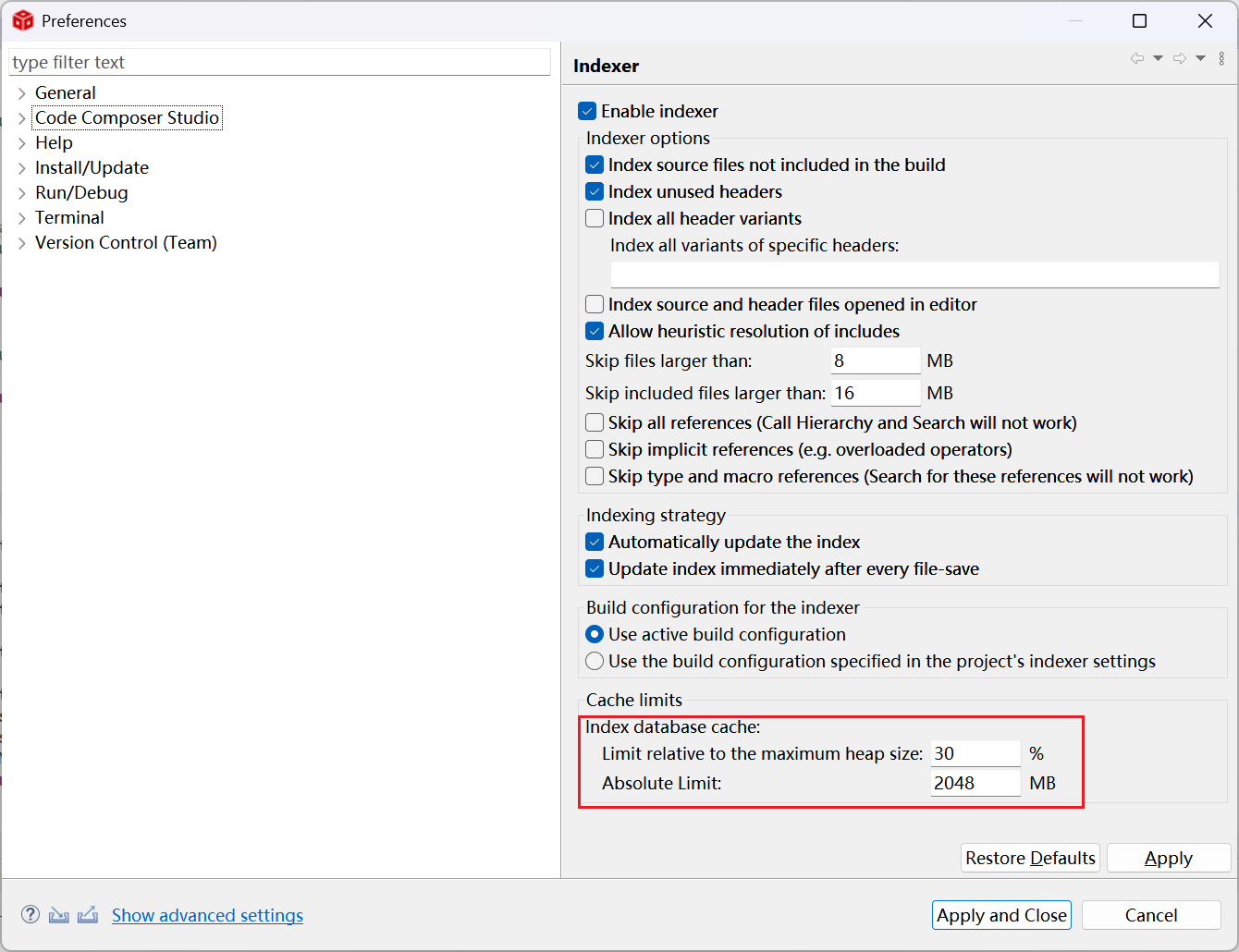The height and width of the screenshot is (952, 1239).
Task: Select build configuration from project's indexer settings
Action: coord(595,661)
